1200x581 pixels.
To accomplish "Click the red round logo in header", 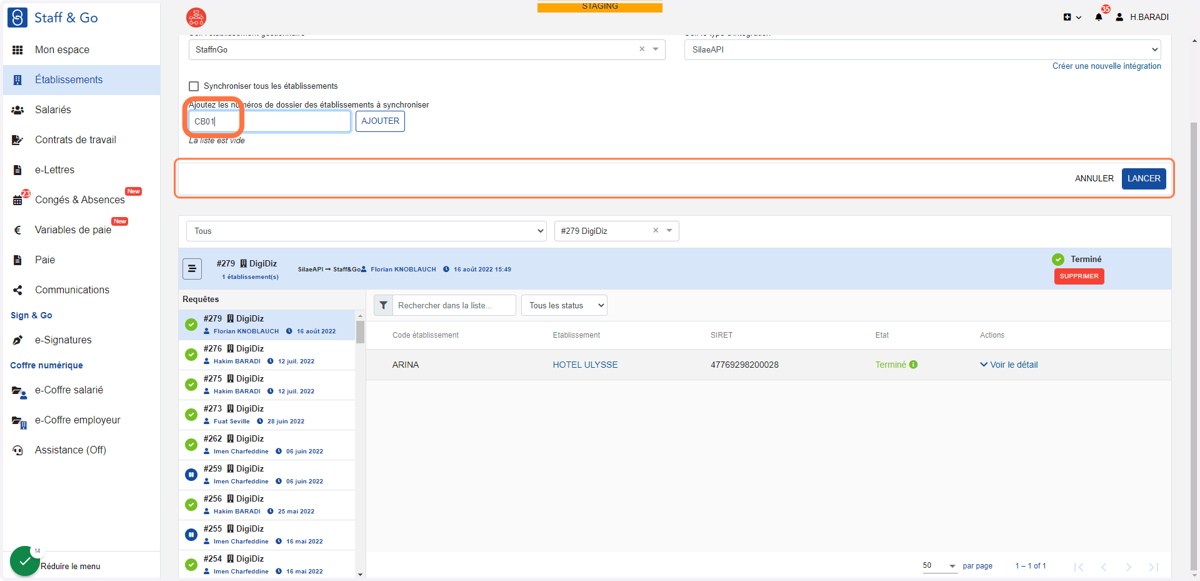I will 196,17.
